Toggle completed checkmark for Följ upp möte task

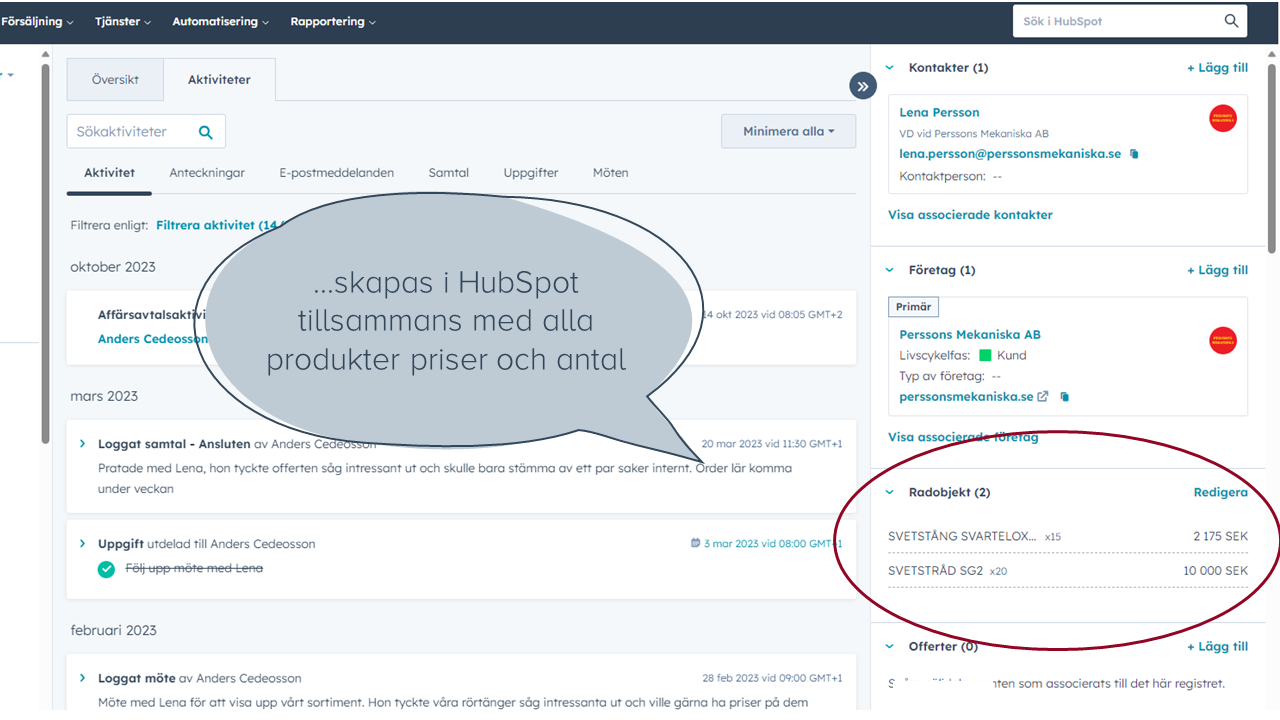(x=106, y=569)
